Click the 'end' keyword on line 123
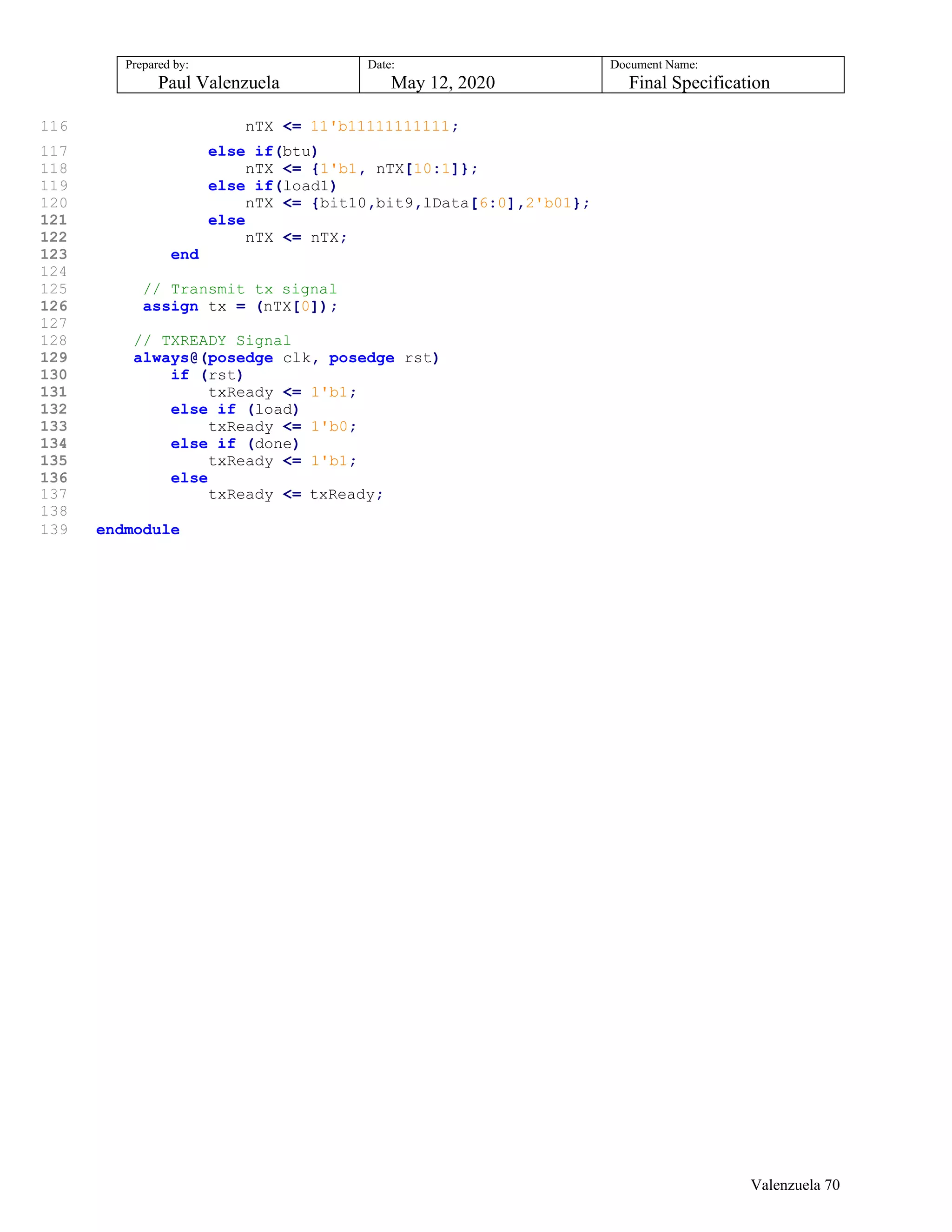The image size is (952, 1232). click(x=185, y=255)
